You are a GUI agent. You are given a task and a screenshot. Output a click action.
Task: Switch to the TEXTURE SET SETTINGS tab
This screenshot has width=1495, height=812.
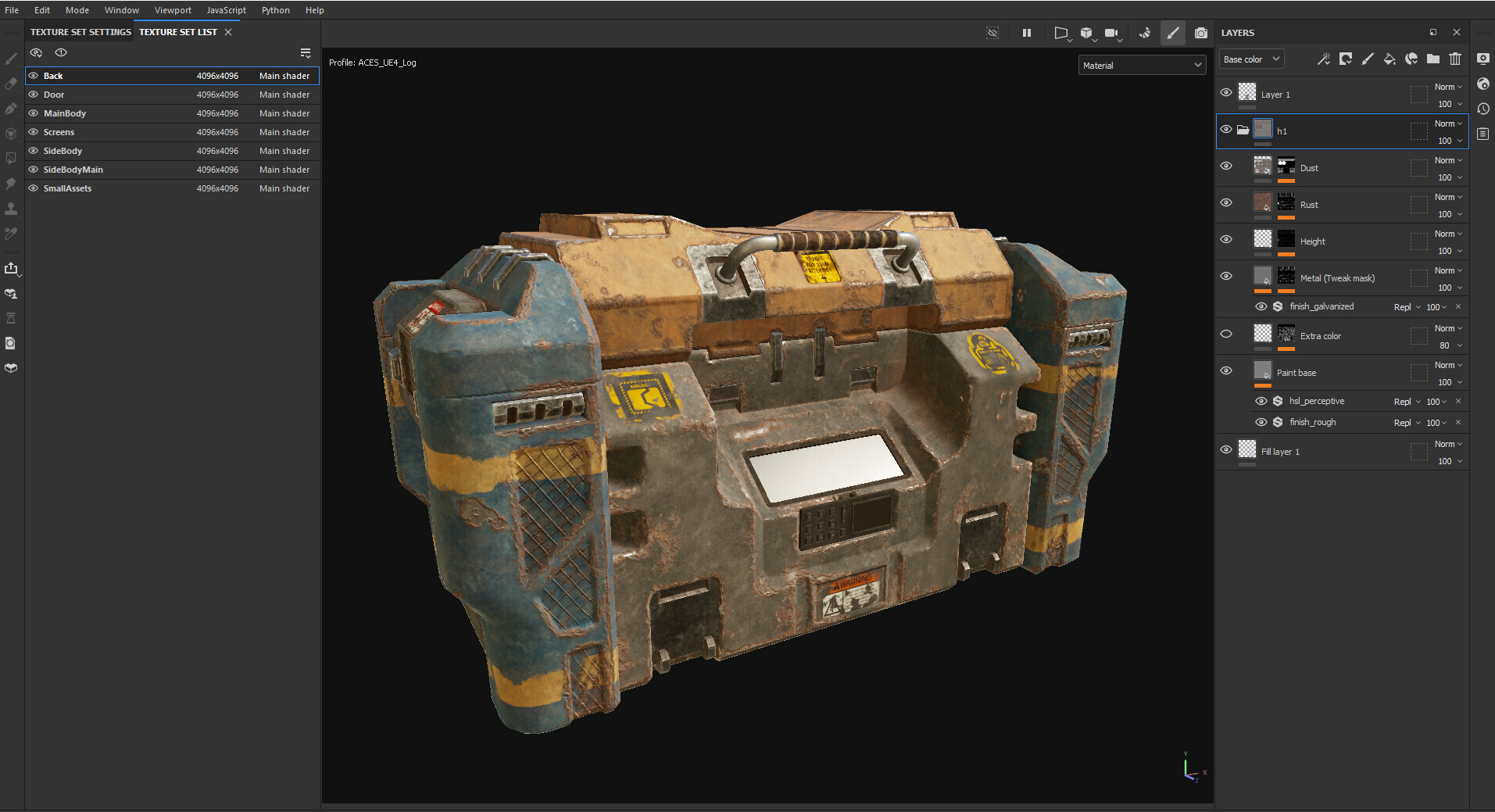pyautogui.click(x=80, y=32)
